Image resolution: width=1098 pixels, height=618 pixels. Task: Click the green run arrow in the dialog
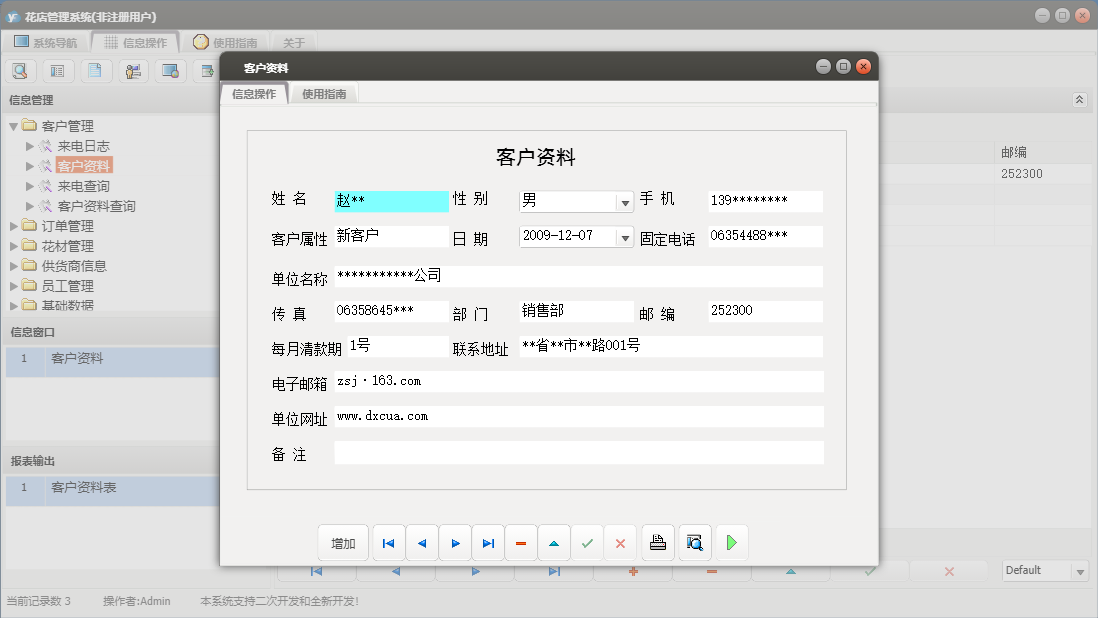[731, 542]
